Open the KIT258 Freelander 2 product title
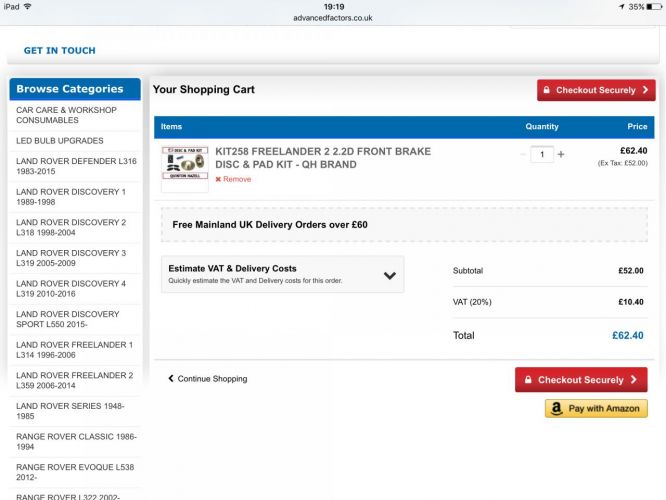Screen dimensions: 666x500 tap(323, 158)
